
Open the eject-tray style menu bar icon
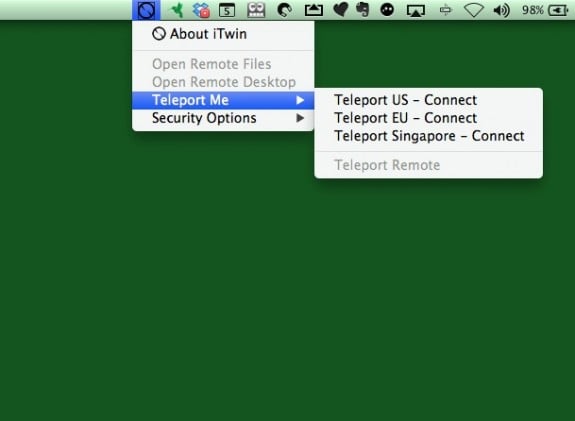tap(314, 10)
